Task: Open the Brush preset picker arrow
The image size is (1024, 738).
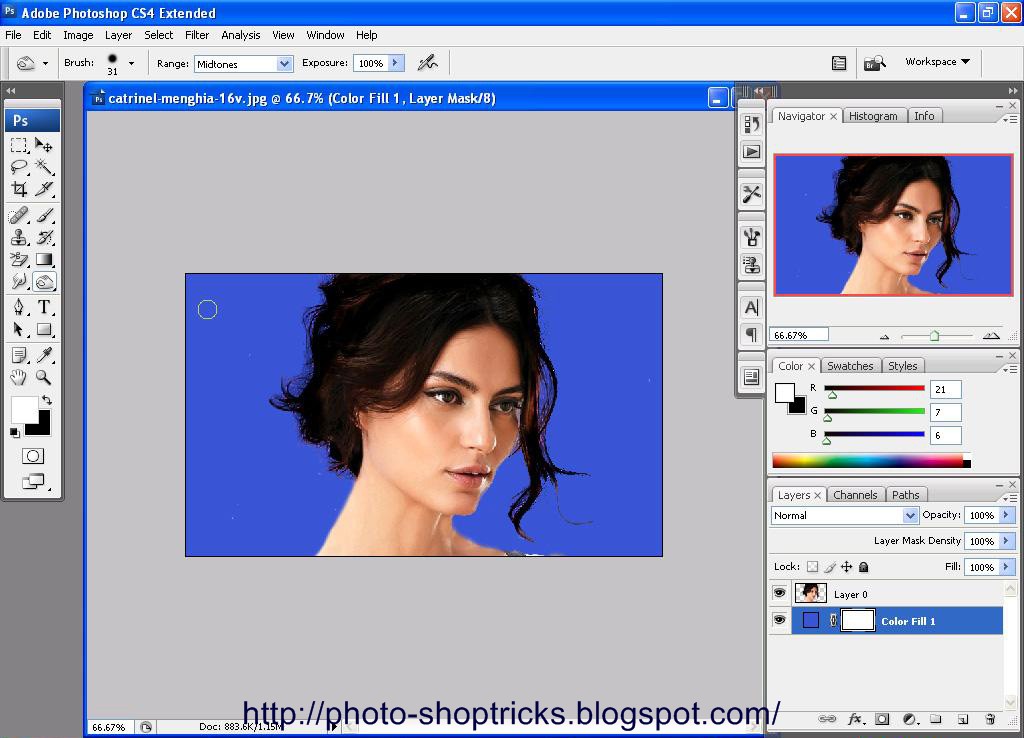Action: (131, 63)
